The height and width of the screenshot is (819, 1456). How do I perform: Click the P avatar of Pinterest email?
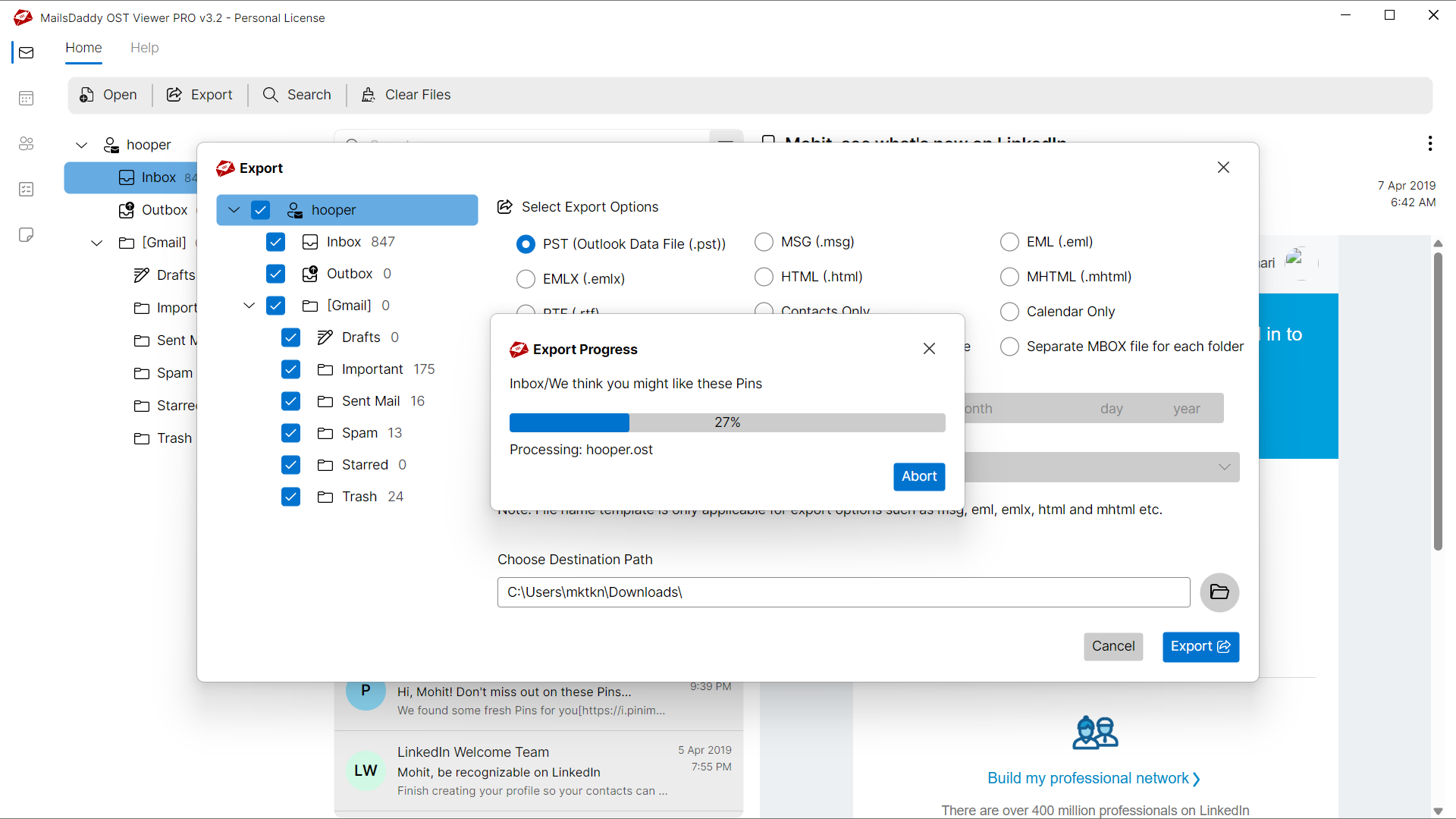[x=366, y=691]
